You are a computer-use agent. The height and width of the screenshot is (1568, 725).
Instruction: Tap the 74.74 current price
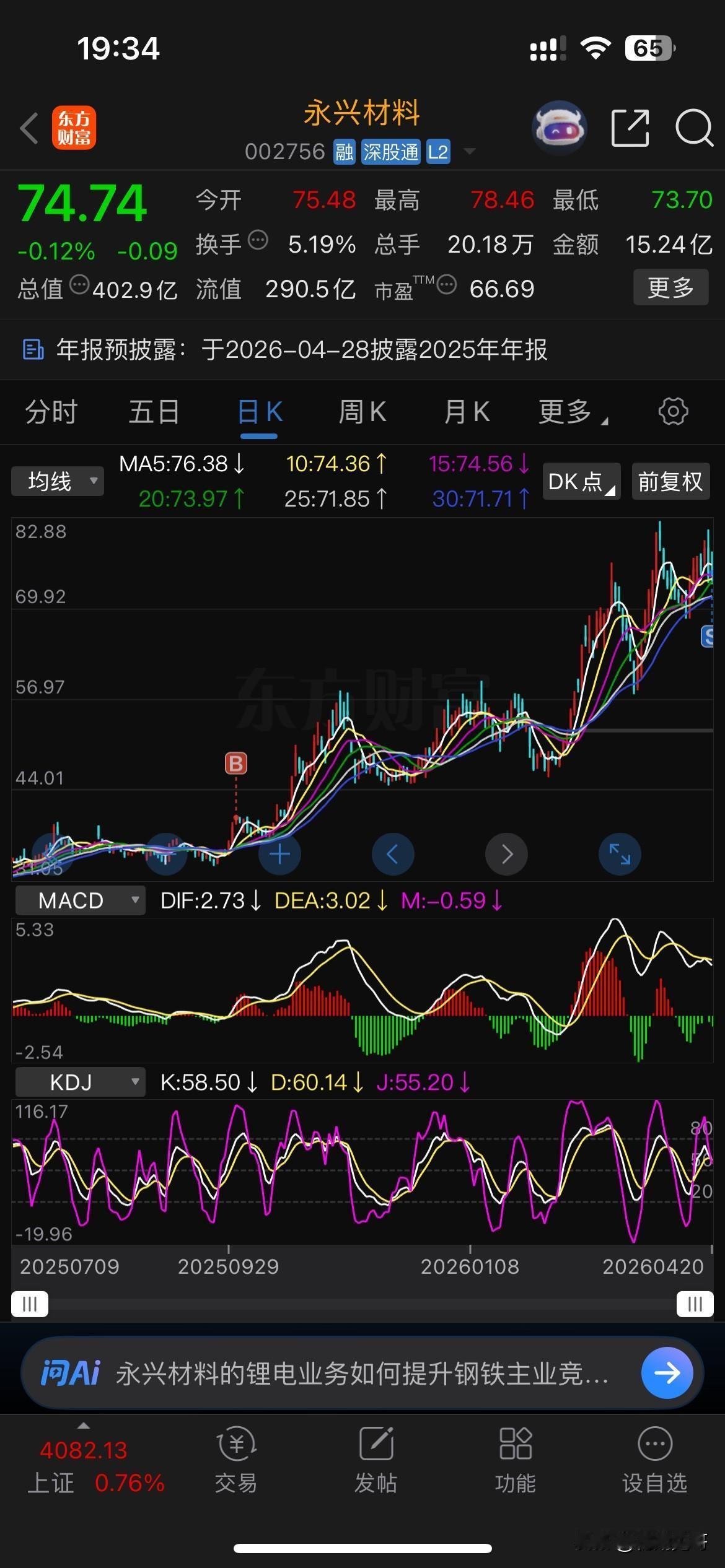[82, 203]
